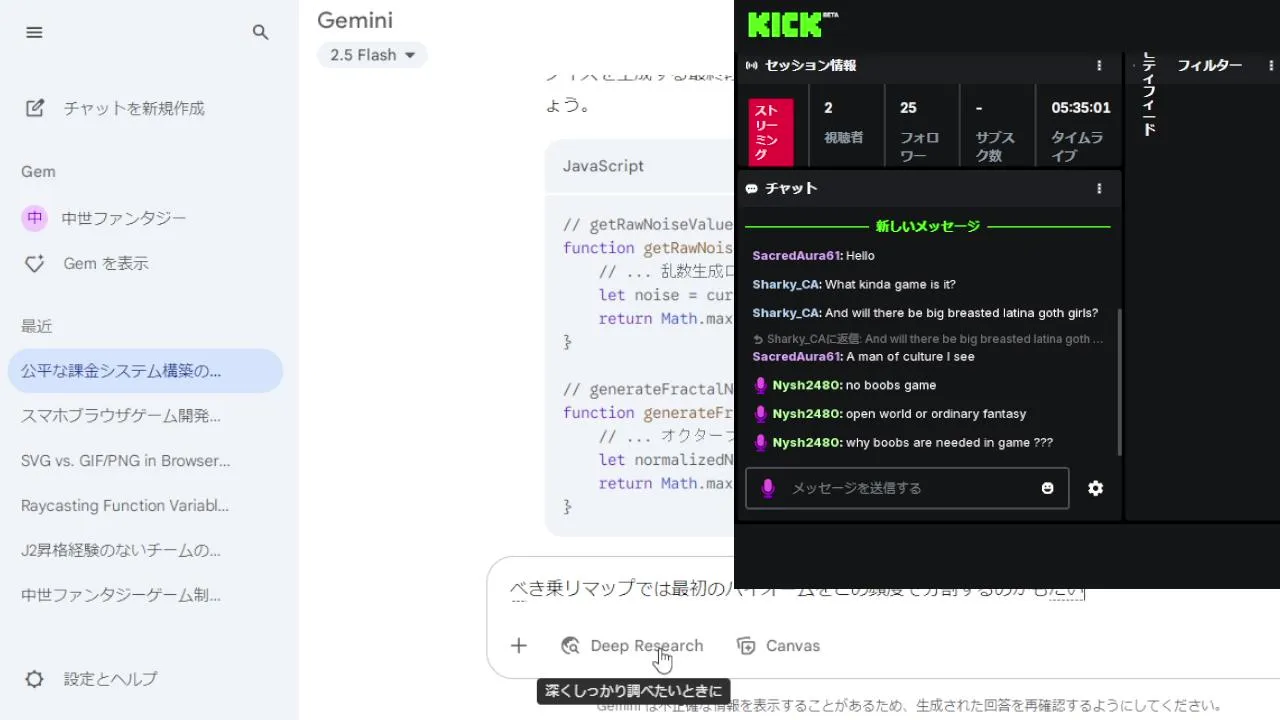Click the フィルター panel header

[1209, 65]
